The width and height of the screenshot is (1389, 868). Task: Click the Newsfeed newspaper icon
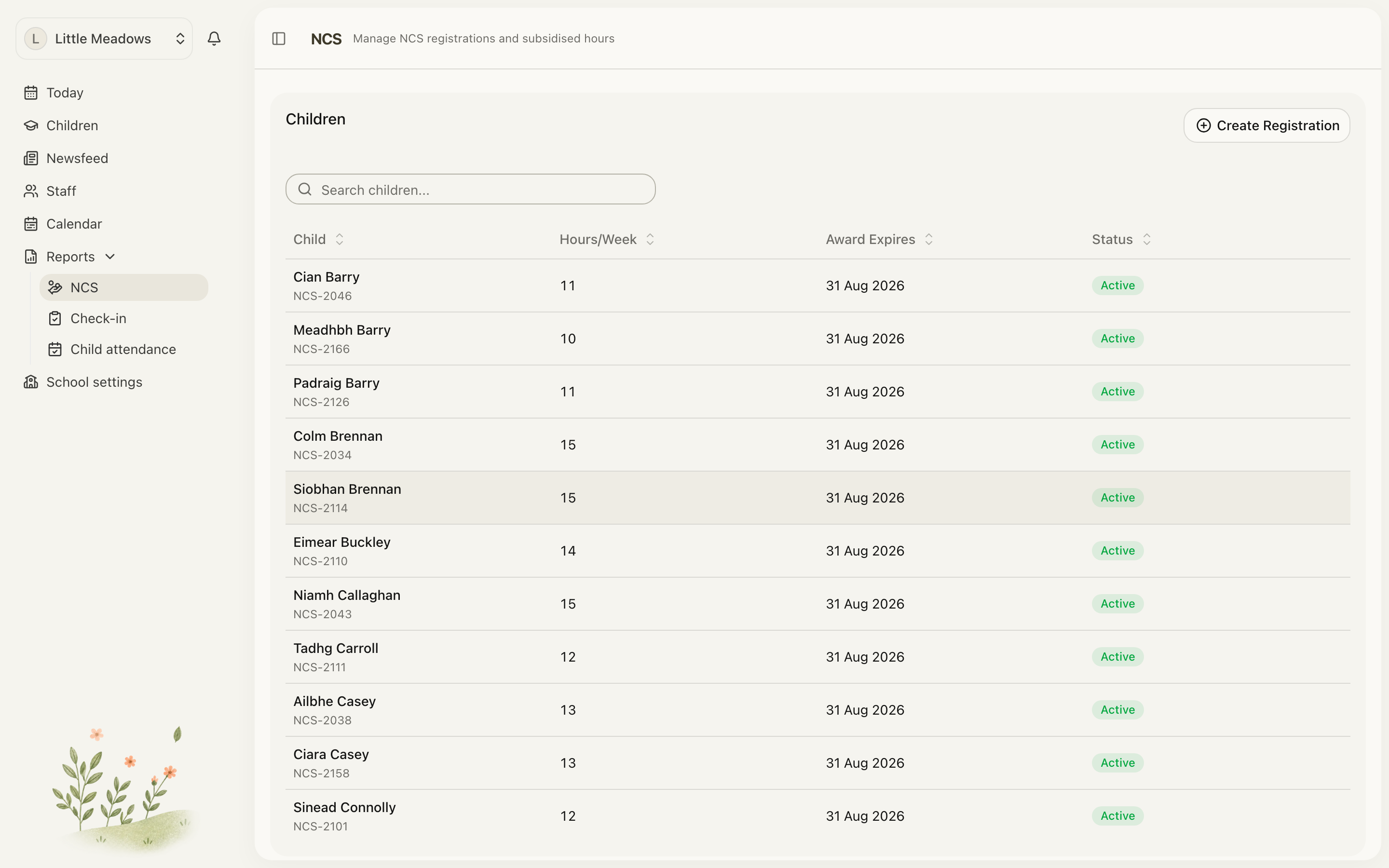[31, 158]
